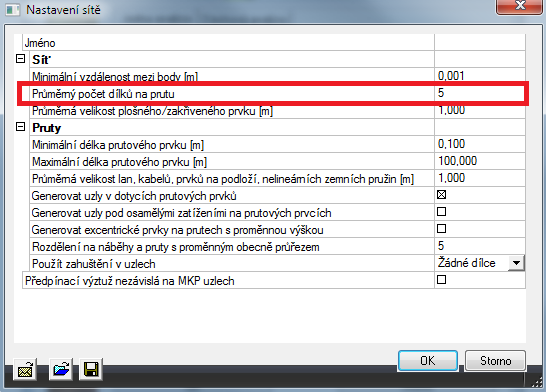Click the 1,000 value of Průměrná velikost plošného prvku
The image size is (546, 392).
(x=451, y=110)
